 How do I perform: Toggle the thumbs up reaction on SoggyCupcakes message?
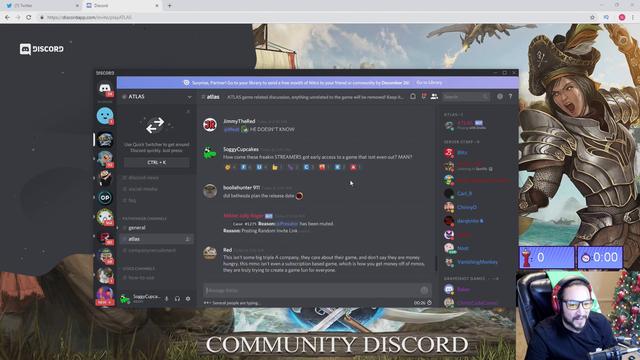(278, 167)
